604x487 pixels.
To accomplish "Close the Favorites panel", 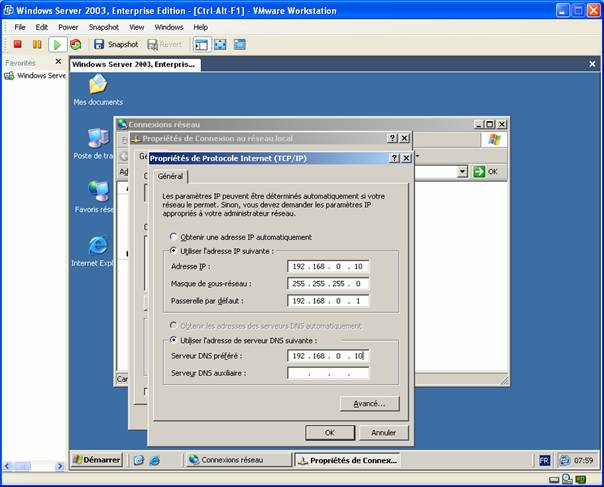I will pos(58,61).
